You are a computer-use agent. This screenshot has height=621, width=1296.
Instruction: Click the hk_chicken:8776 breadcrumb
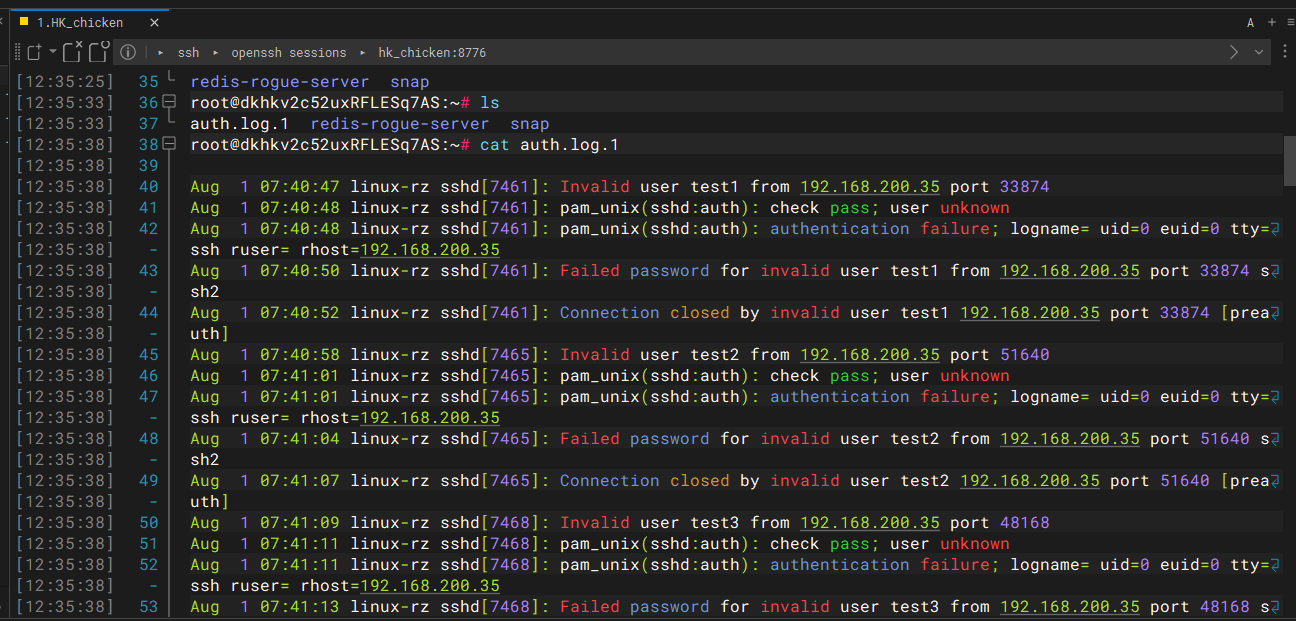(x=432, y=52)
